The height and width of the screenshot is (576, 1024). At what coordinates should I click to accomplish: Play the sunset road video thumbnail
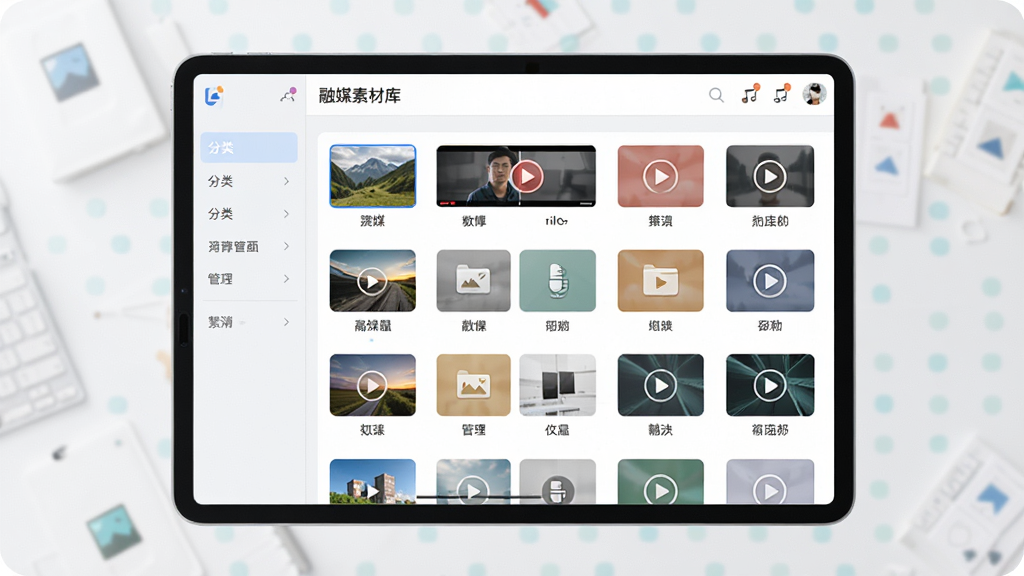pyautogui.click(x=372, y=281)
